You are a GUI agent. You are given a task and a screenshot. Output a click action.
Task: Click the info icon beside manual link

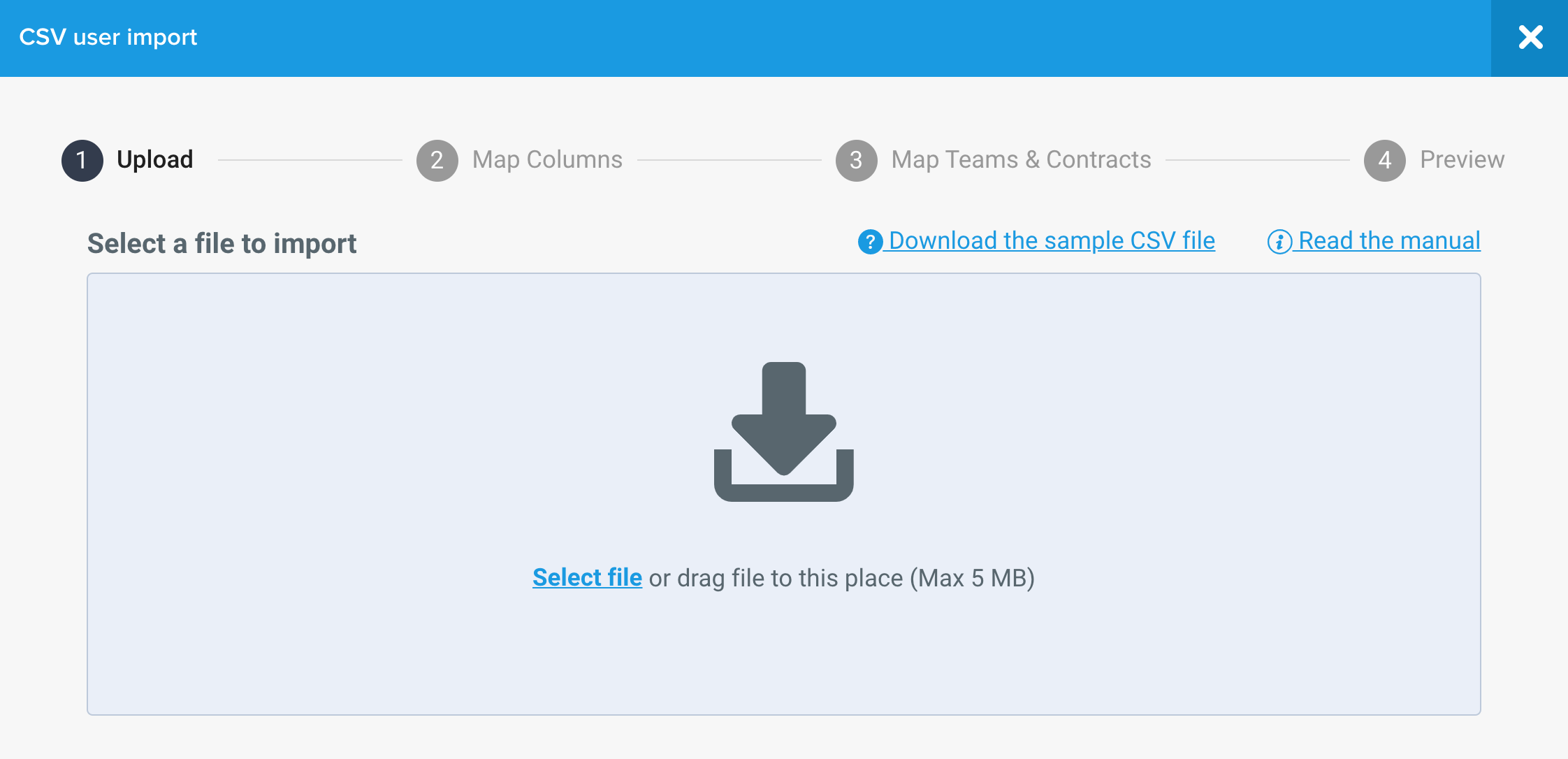(1279, 242)
